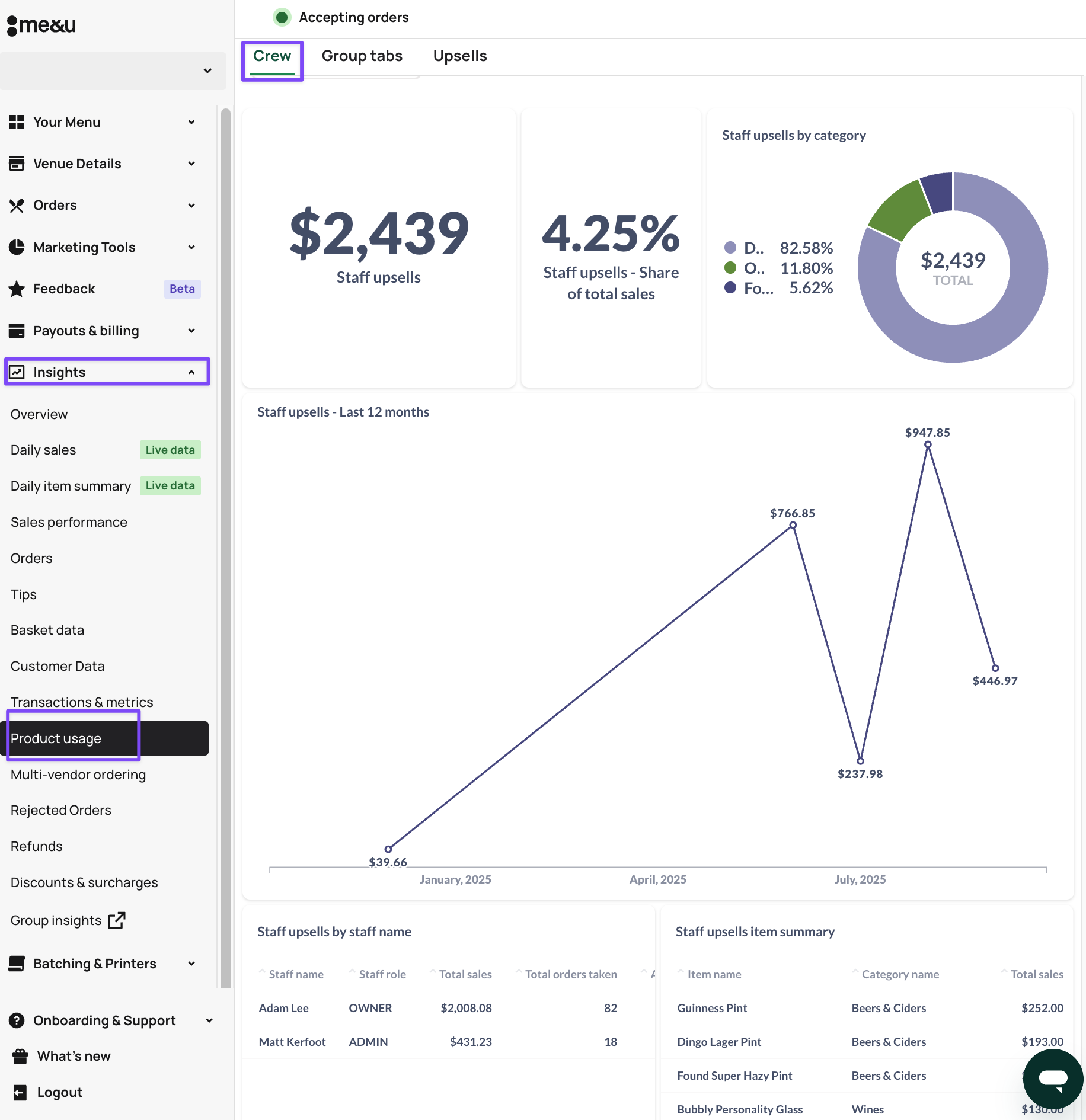Open the Daily sales report
Screen dimensions: 1086x1120
[x=43, y=450]
